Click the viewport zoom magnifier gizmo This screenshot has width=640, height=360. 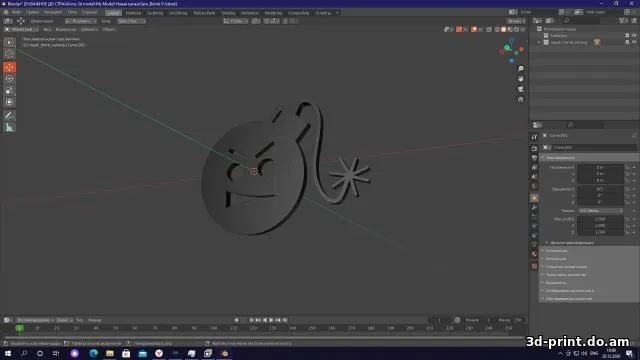coord(520,69)
